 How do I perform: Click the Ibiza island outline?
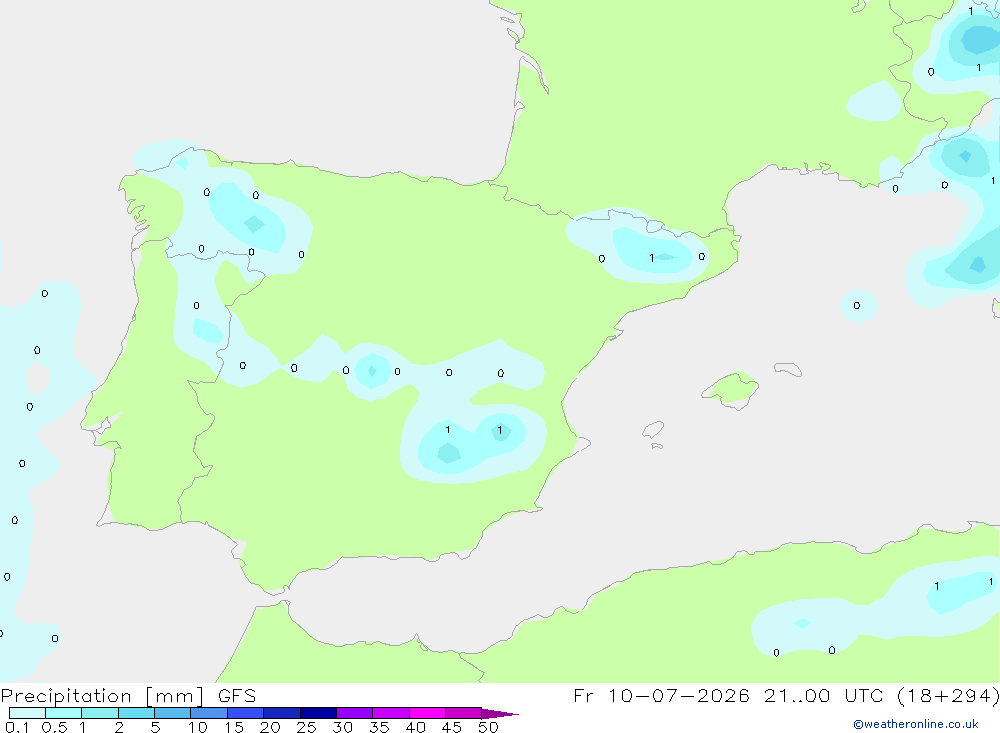pyautogui.click(x=653, y=429)
